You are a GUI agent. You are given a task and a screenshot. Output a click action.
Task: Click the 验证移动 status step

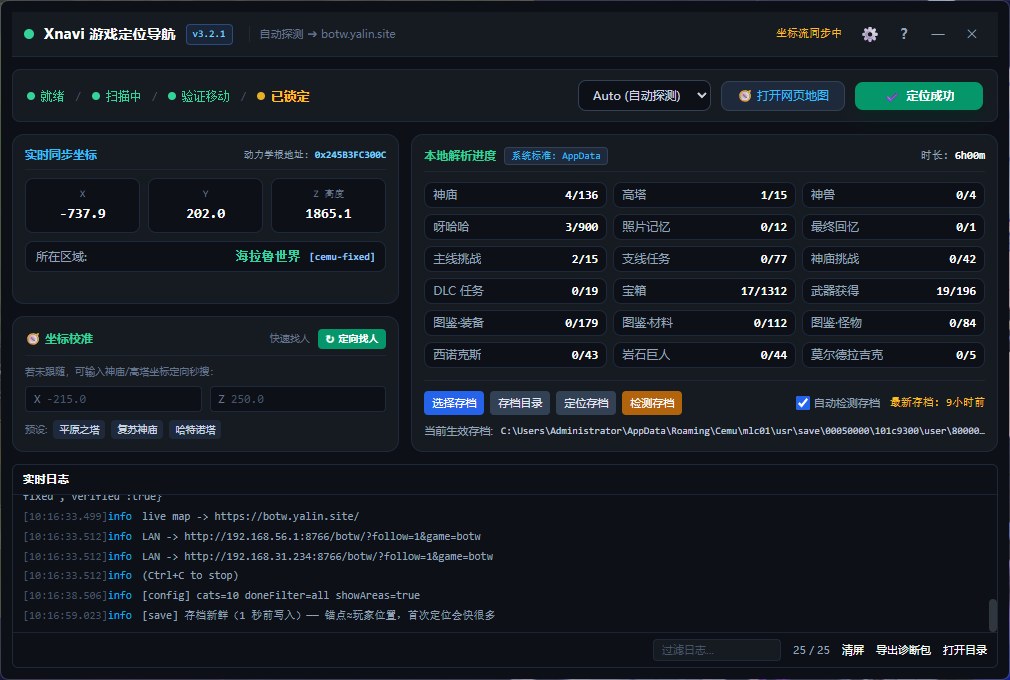point(198,97)
